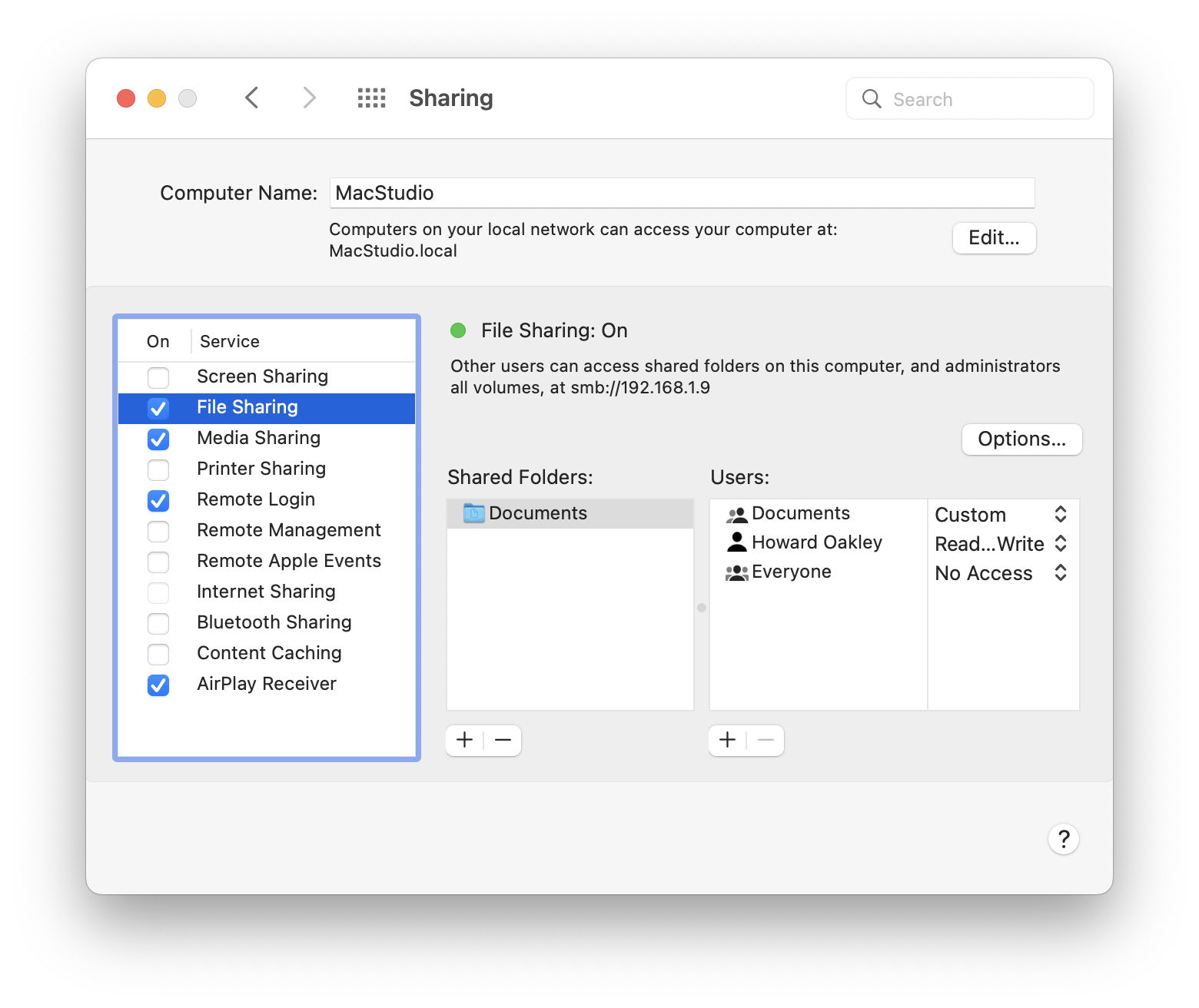Open the Custom permissions dropdown for Documents

tap(1061, 515)
